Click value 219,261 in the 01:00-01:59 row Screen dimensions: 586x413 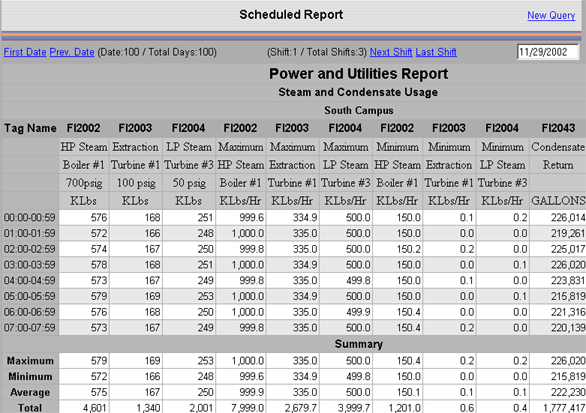[x=568, y=233]
